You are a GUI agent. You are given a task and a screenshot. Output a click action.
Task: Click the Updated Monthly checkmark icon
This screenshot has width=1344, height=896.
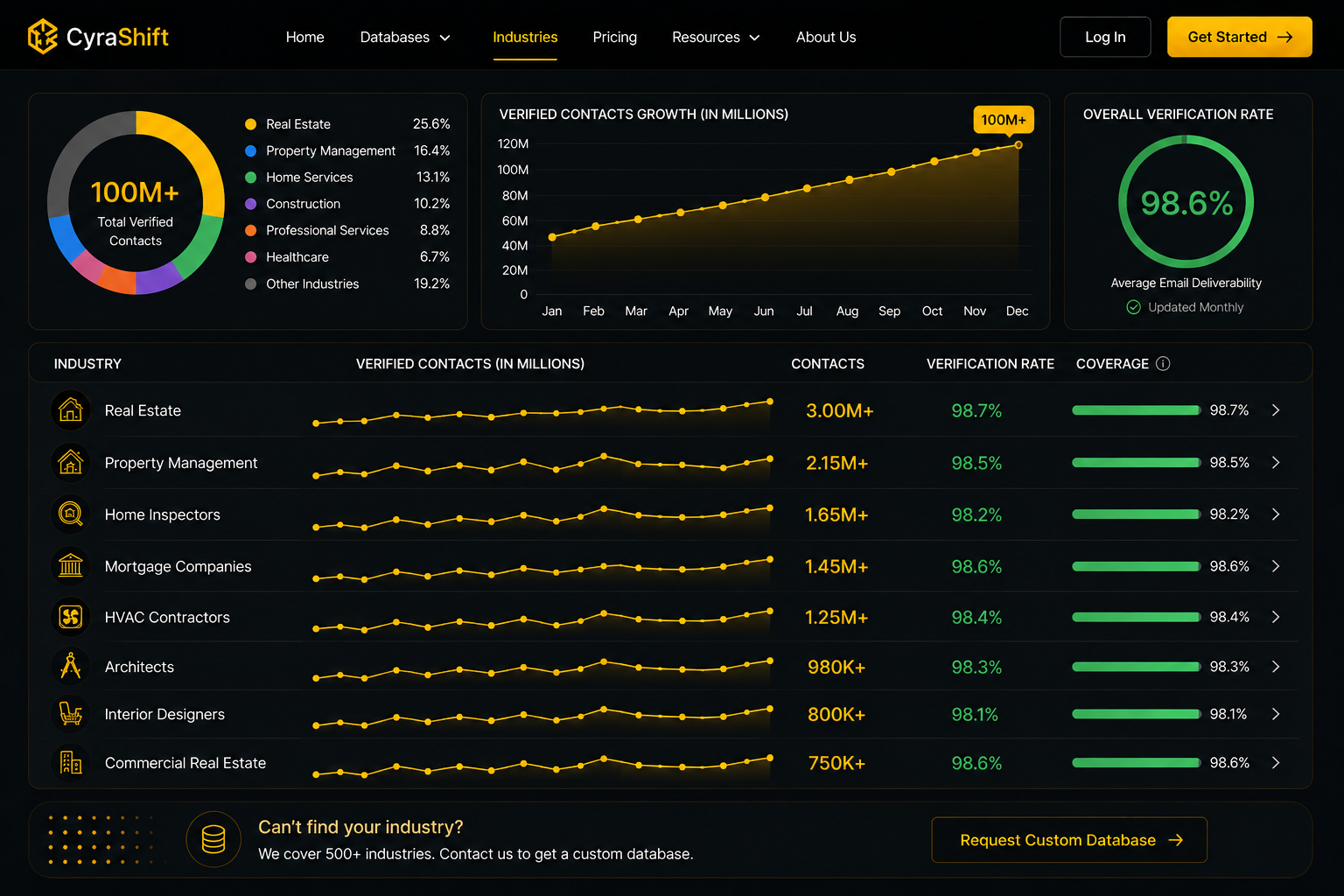click(1133, 307)
